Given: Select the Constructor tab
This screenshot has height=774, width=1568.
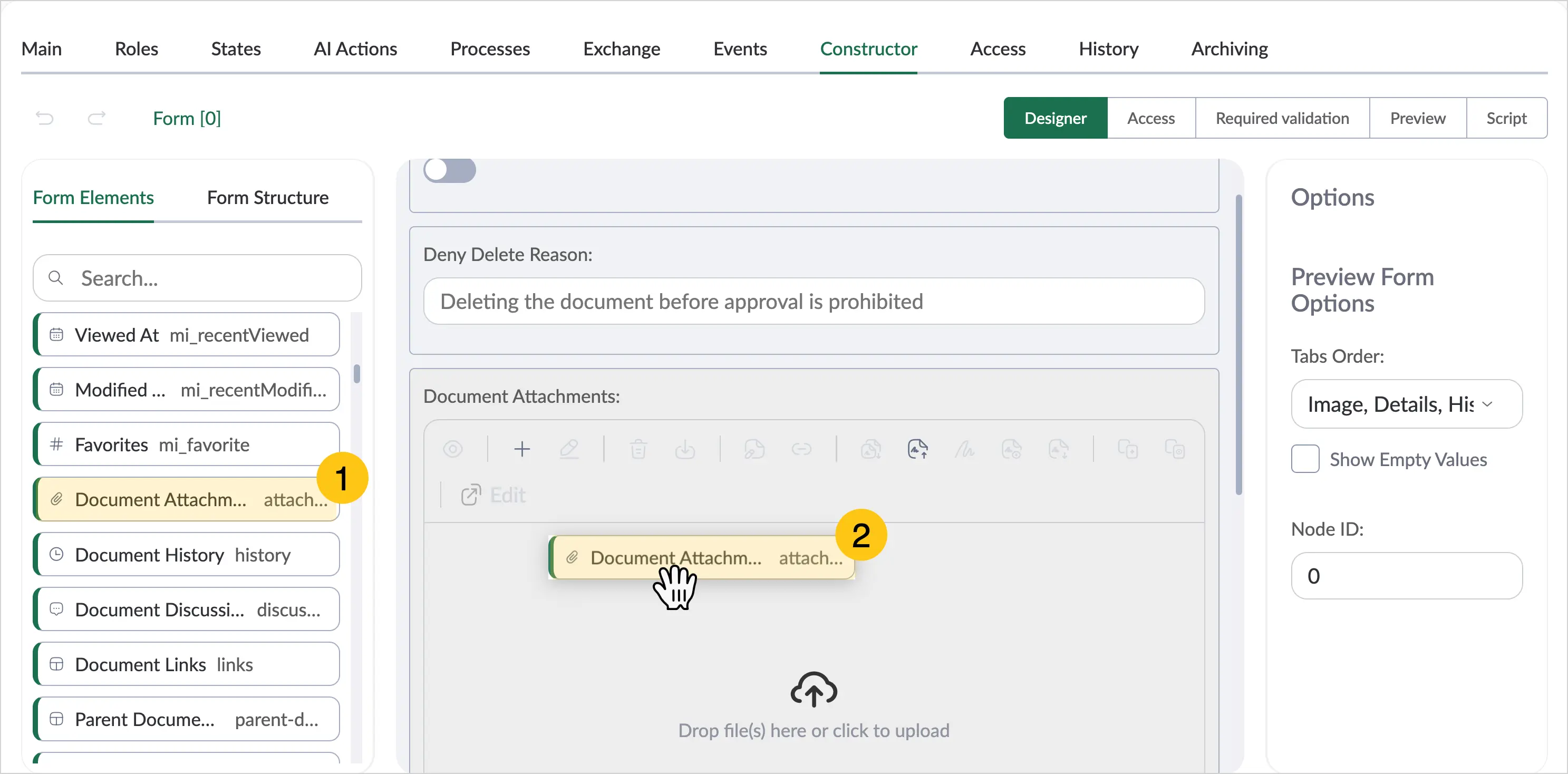Looking at the screenshot, I should coord(868,49).
